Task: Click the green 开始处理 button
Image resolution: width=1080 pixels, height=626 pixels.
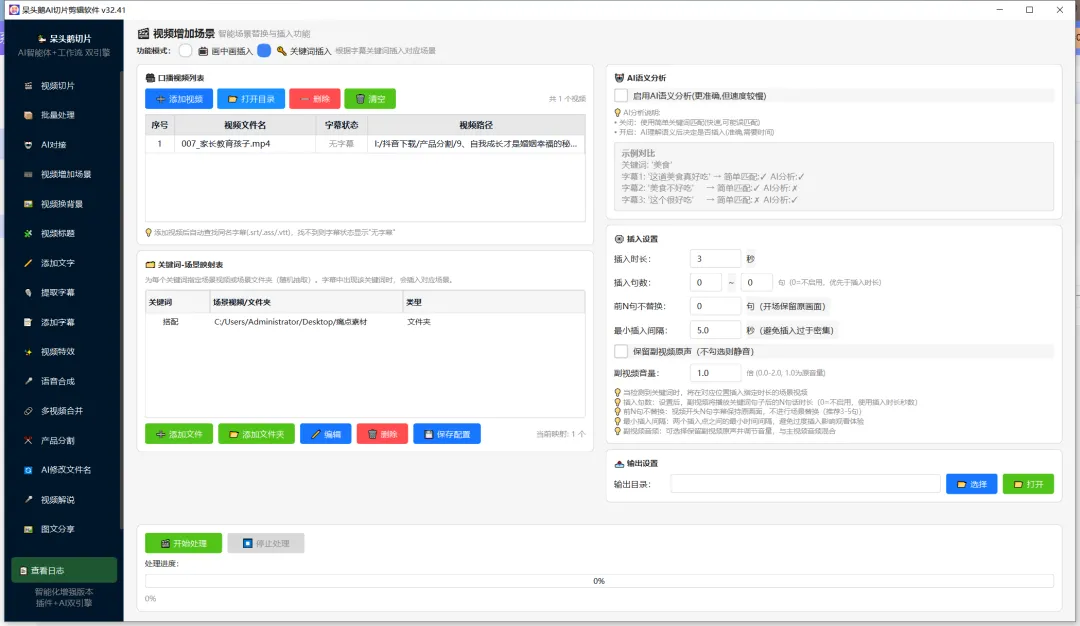Action: 183,543
